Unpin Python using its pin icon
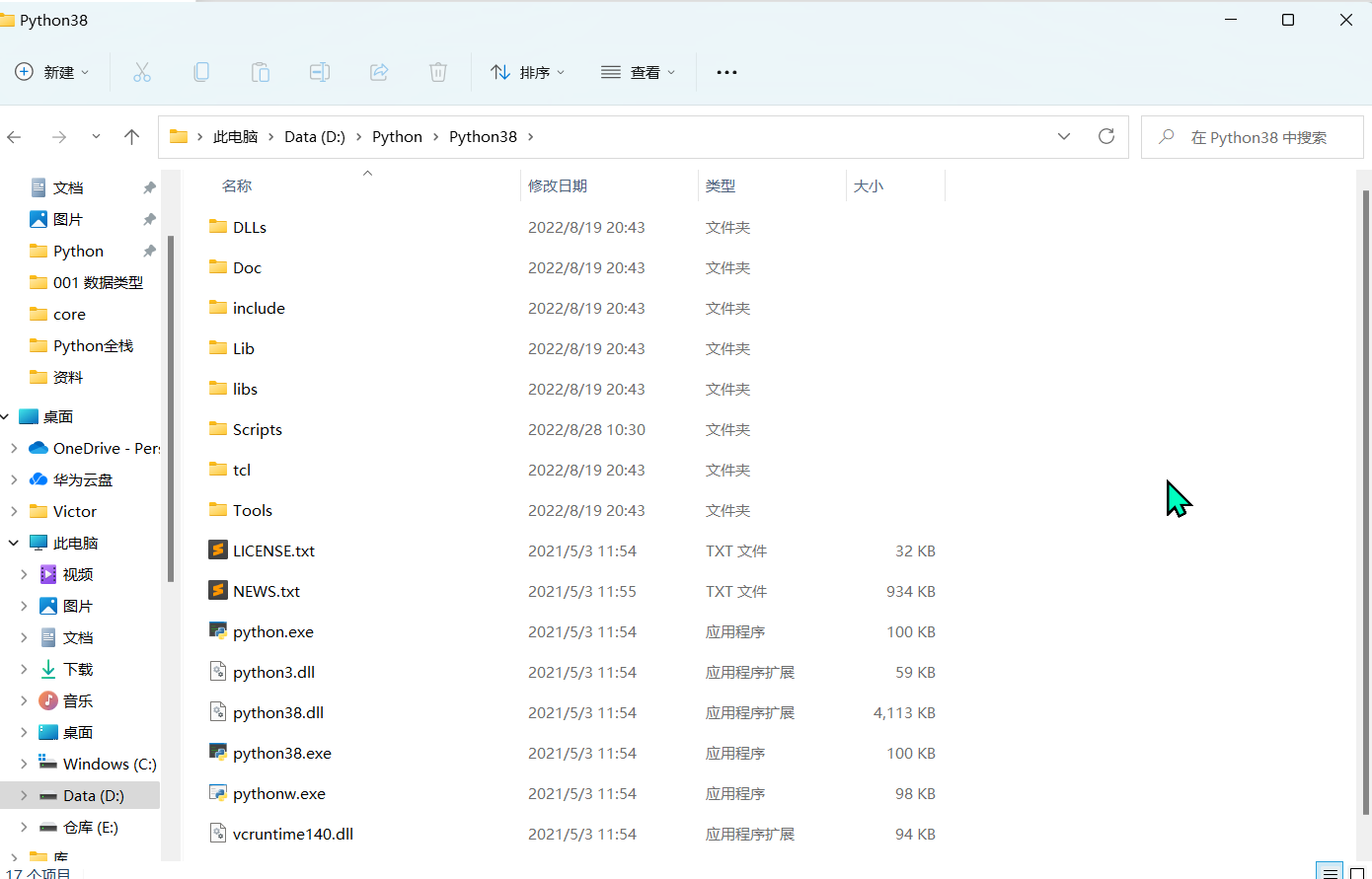The image size is (1372, 879). click(149, 251)
